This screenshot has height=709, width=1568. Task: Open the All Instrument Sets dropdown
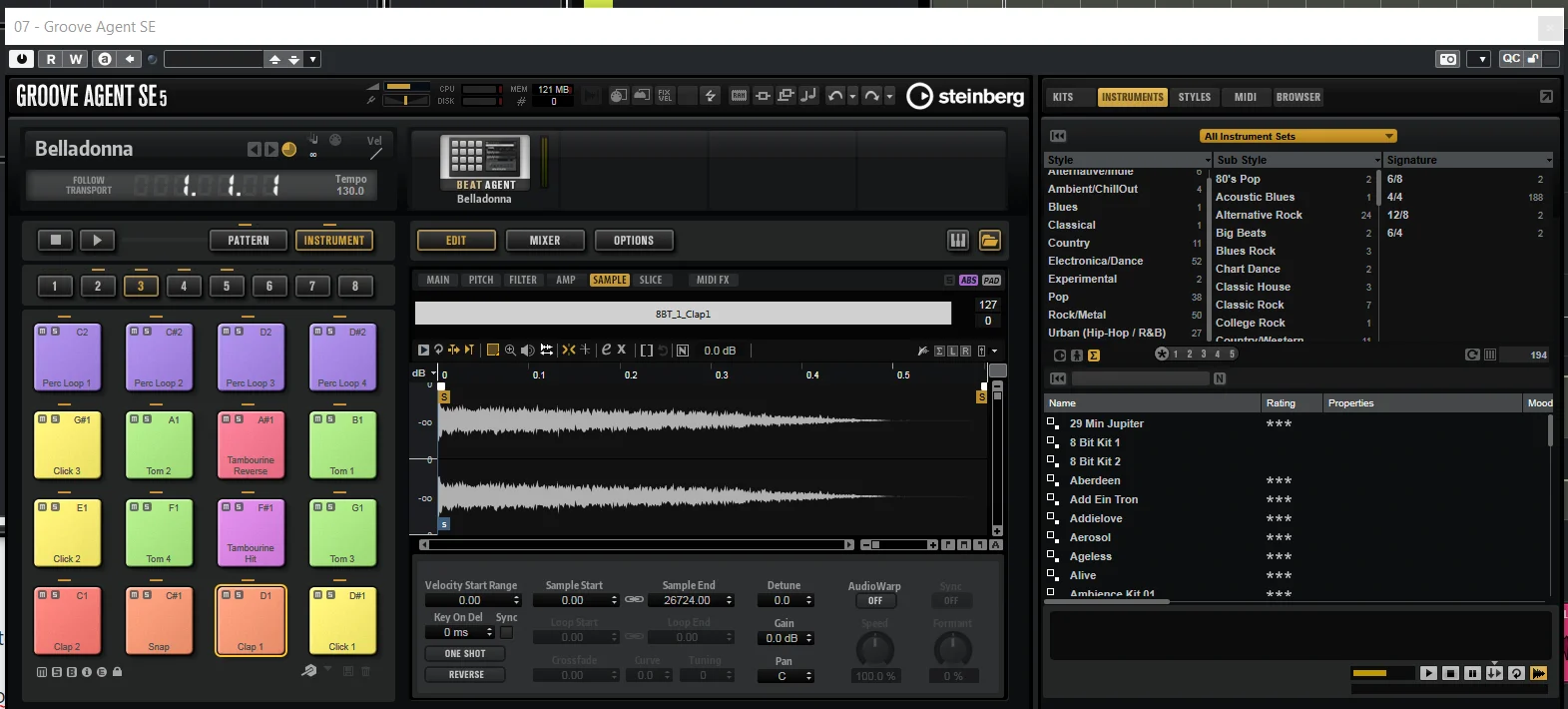[x=1298, y=136]
